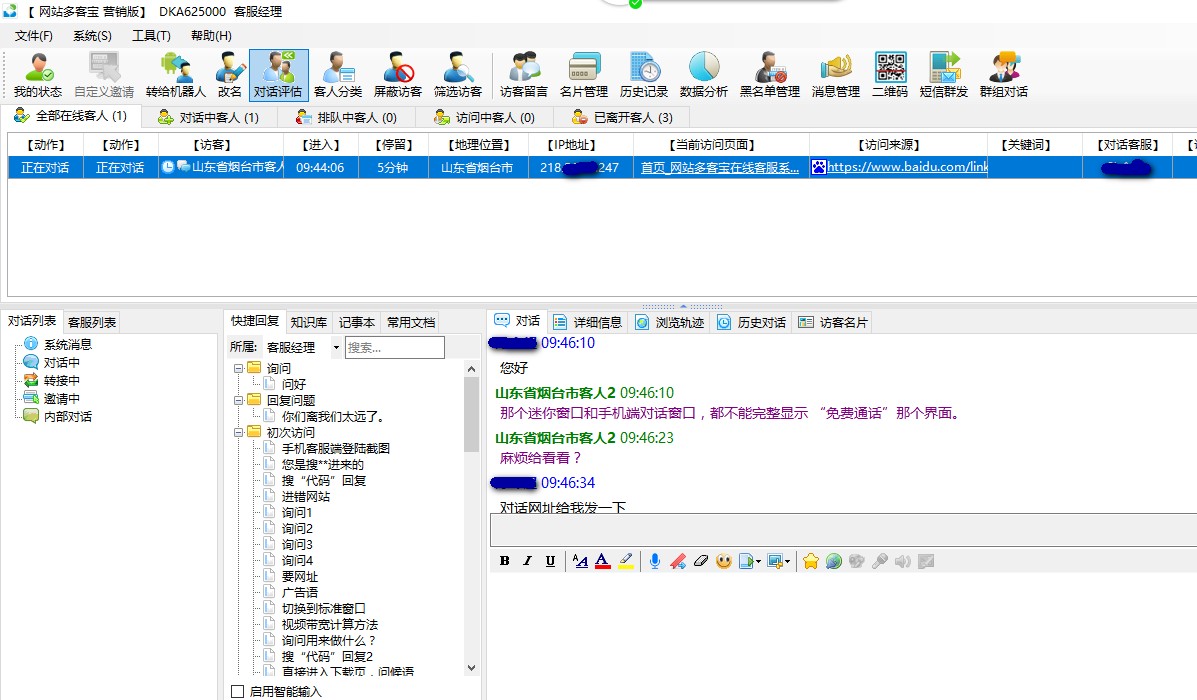
Task: Collapse the 回复问题 folder node
Action: 239,400
